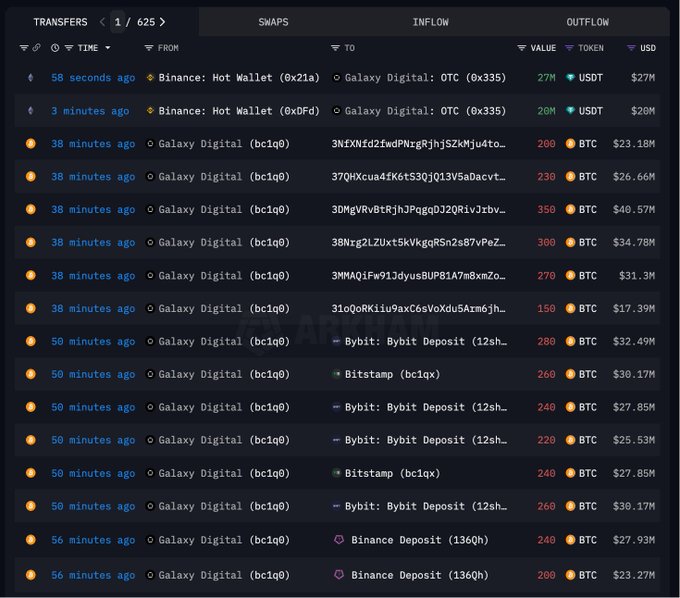
Task: Click the filter icon beside FROM header
Action: click(149, 48)
